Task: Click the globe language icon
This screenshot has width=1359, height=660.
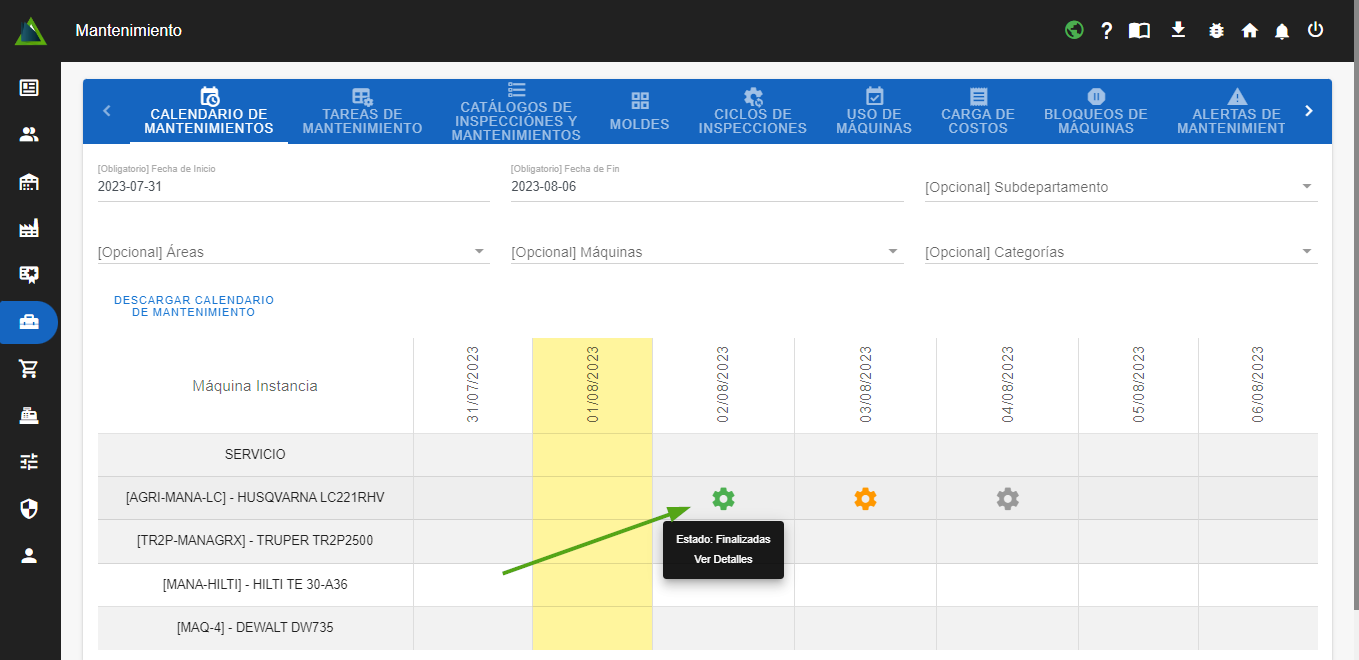Action: [x=1074, y=30]
